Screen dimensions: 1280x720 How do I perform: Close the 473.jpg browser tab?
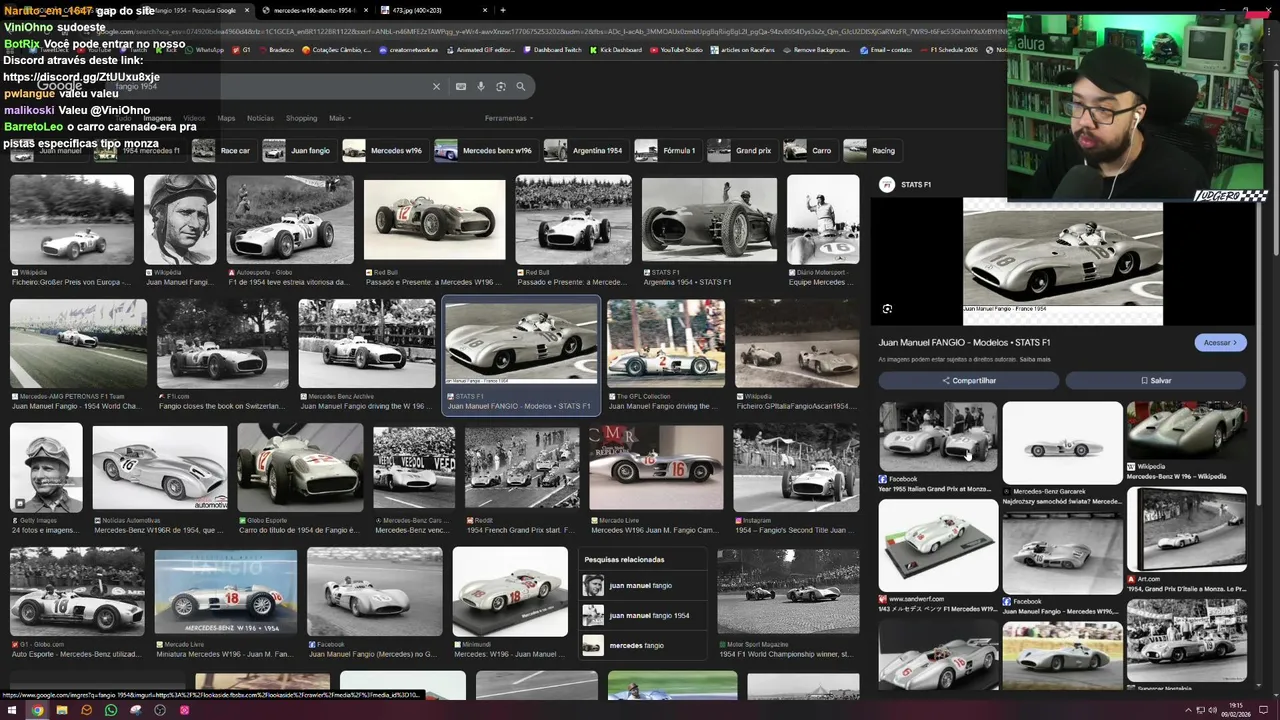point(486,10)
